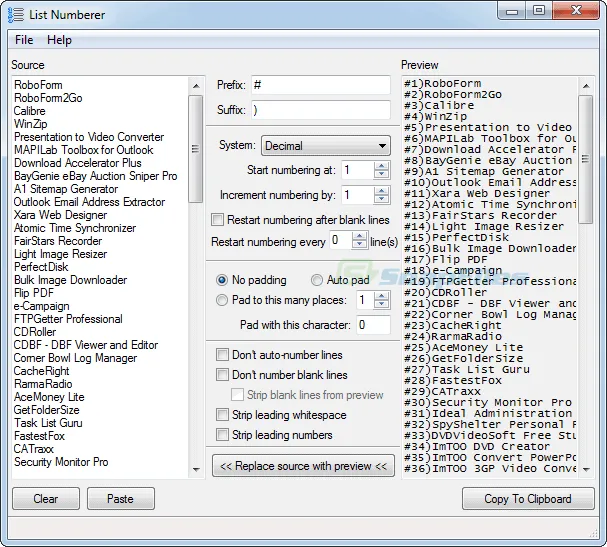The height and width of the screenshot is (547, 607).
Task: Enable Strip leading numbers checkbox
Action: 222,435
